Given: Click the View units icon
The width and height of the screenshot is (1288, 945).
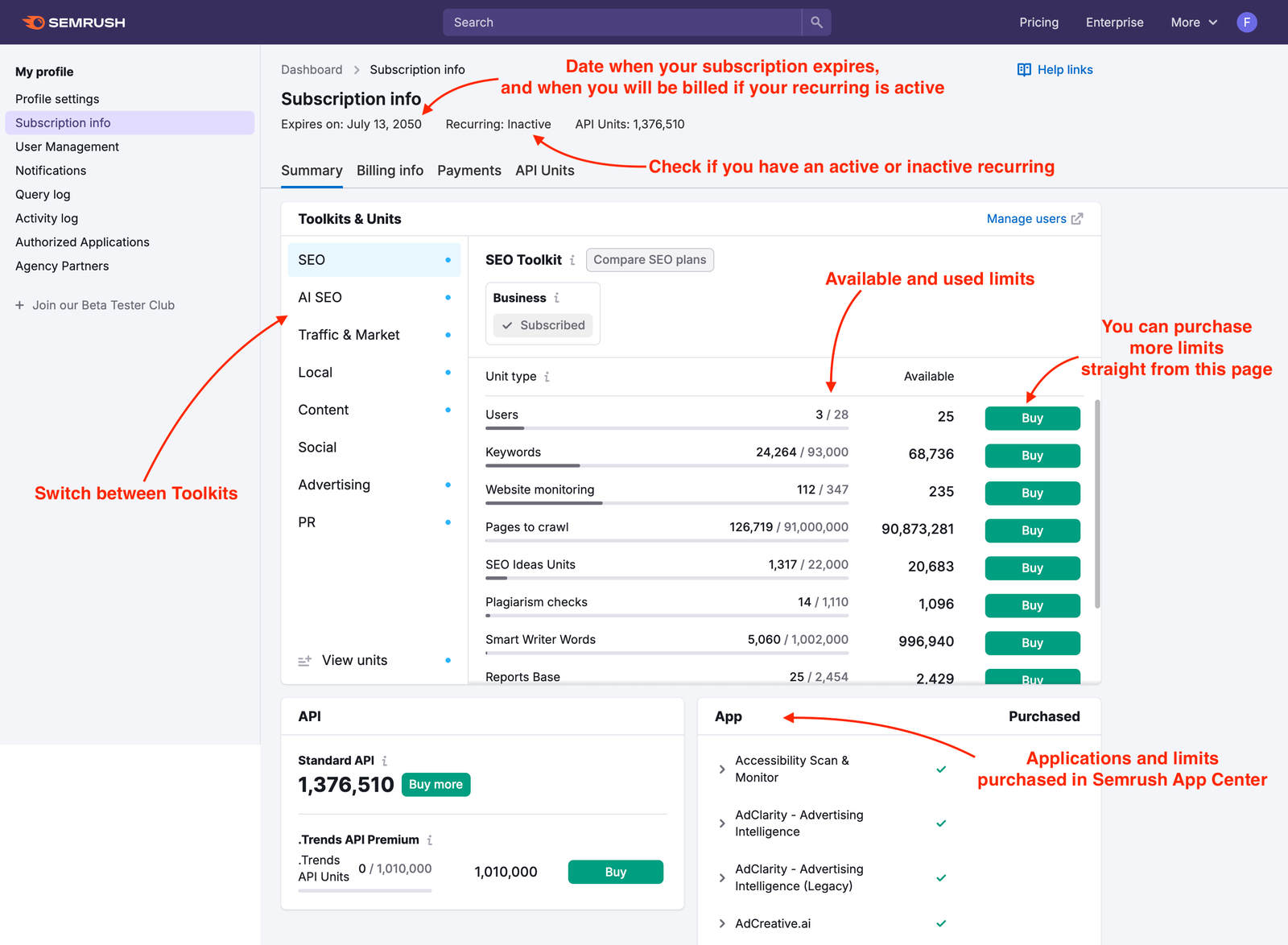Looking at the screenshot, I should (304, 660).
